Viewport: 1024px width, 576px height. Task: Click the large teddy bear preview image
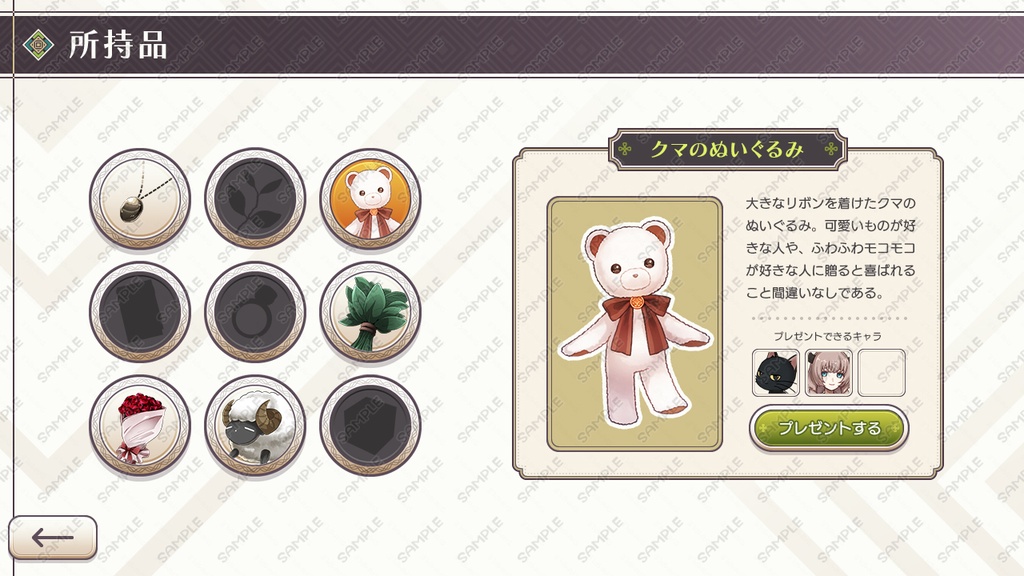(635, 324)
